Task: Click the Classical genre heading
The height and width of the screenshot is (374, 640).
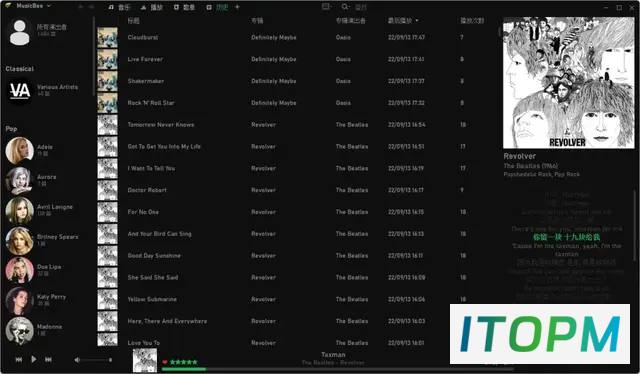Action: point(20,69)
